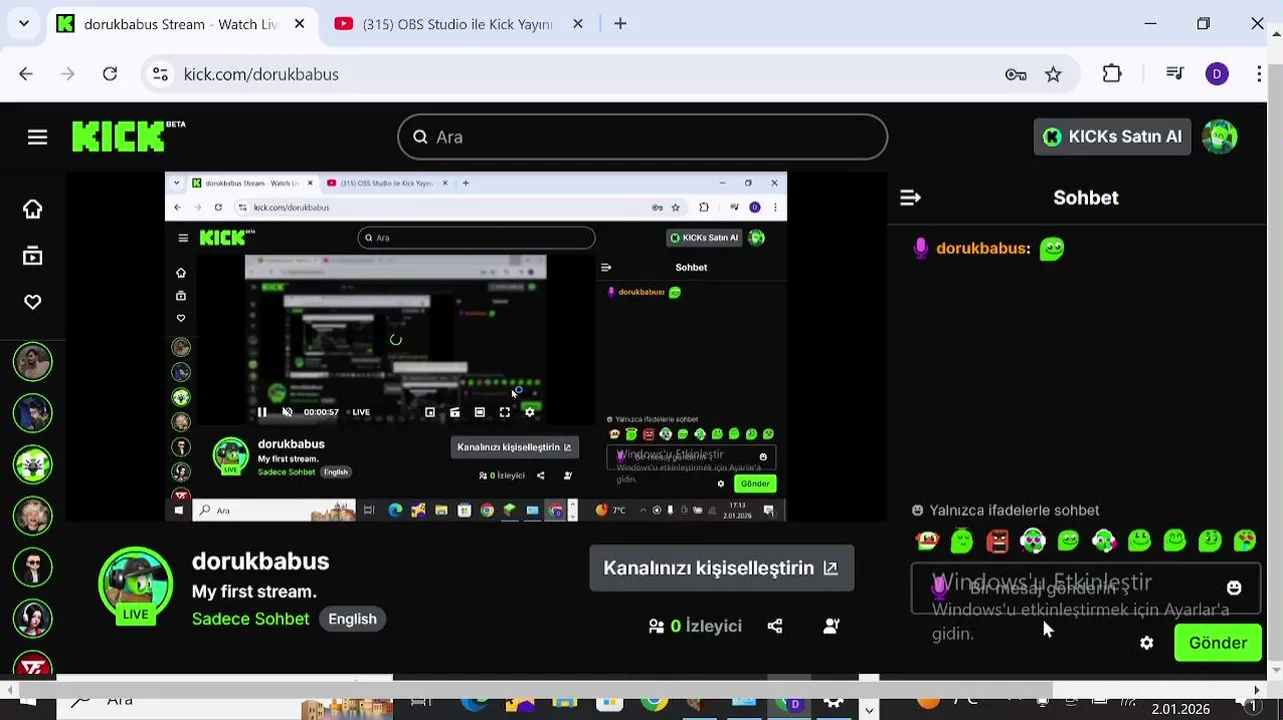Click the user icon next to share
The height and width of the screenshot is (720, 1283).
click(x=831, y=626)
